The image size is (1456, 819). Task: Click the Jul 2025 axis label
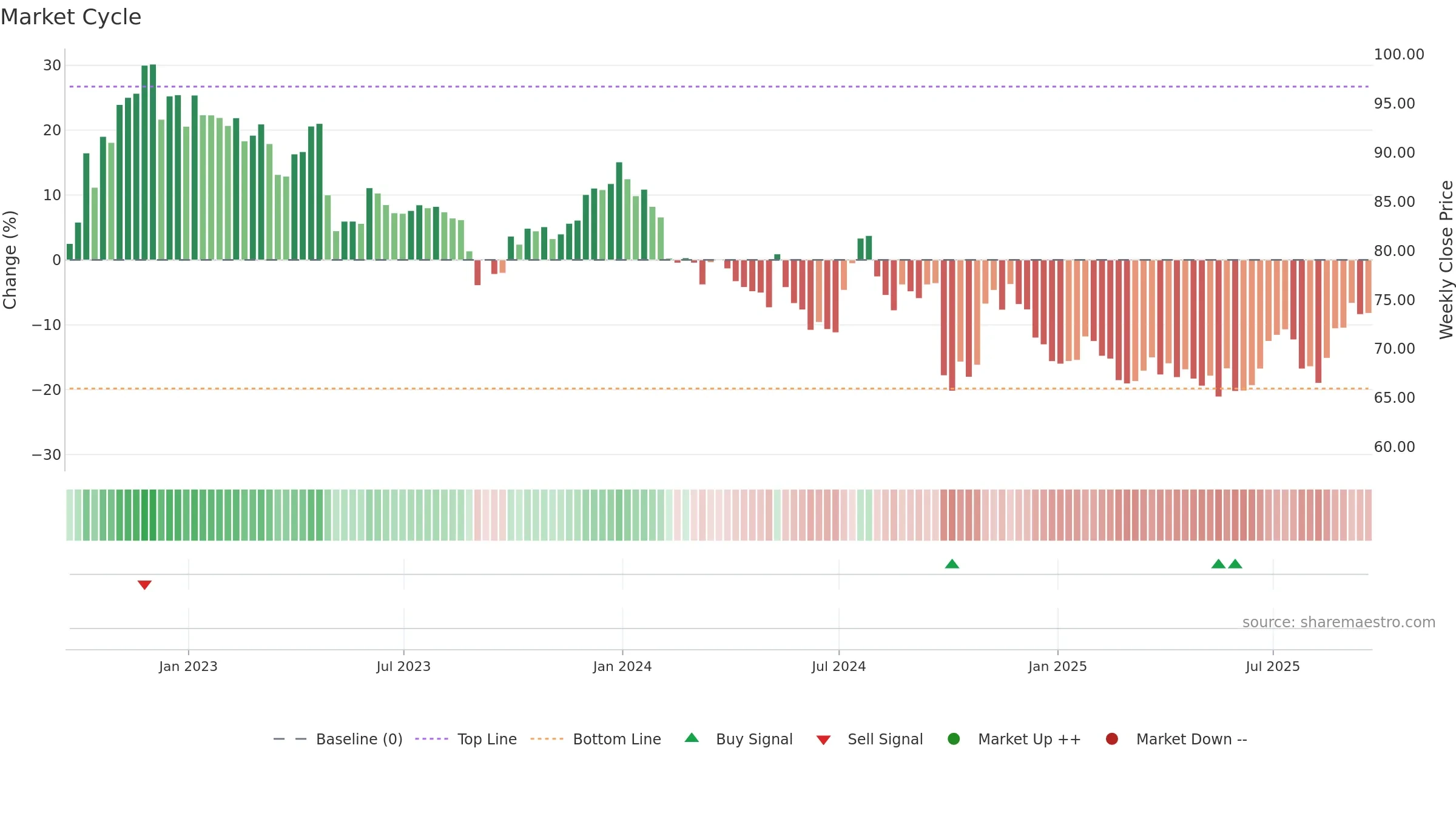point(1273,667)
